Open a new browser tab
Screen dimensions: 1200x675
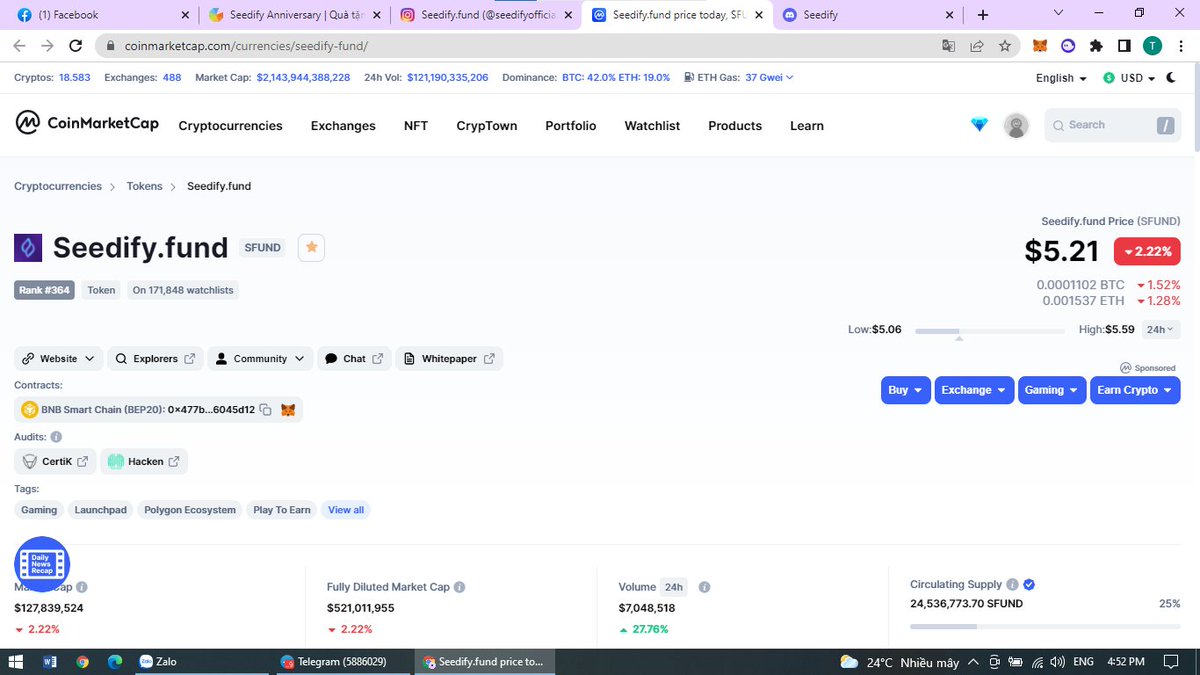tap(982, 15)
